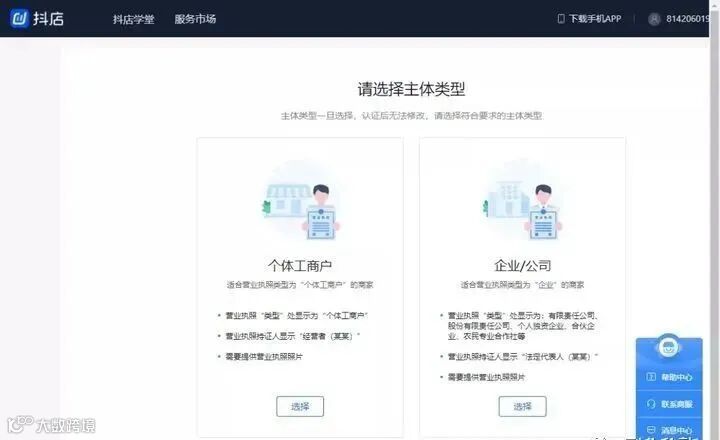
Task: Click the page vertical scrollbar
Action: [714, 220]
